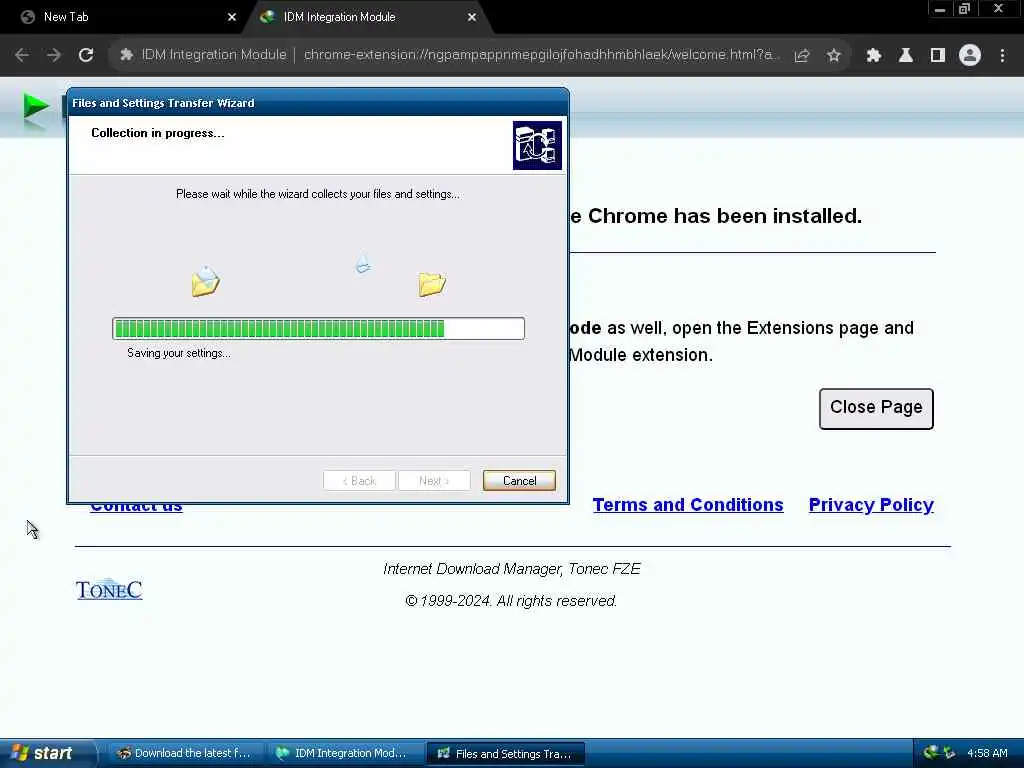
Task: Click the 'Saving your settings...' status text
Action: [178, 353]
